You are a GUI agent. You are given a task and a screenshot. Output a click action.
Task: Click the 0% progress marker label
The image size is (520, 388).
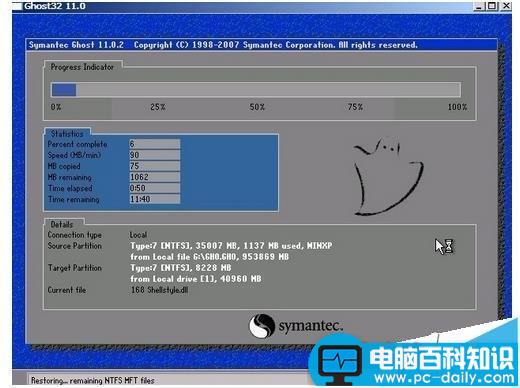[x=56, y=107]
